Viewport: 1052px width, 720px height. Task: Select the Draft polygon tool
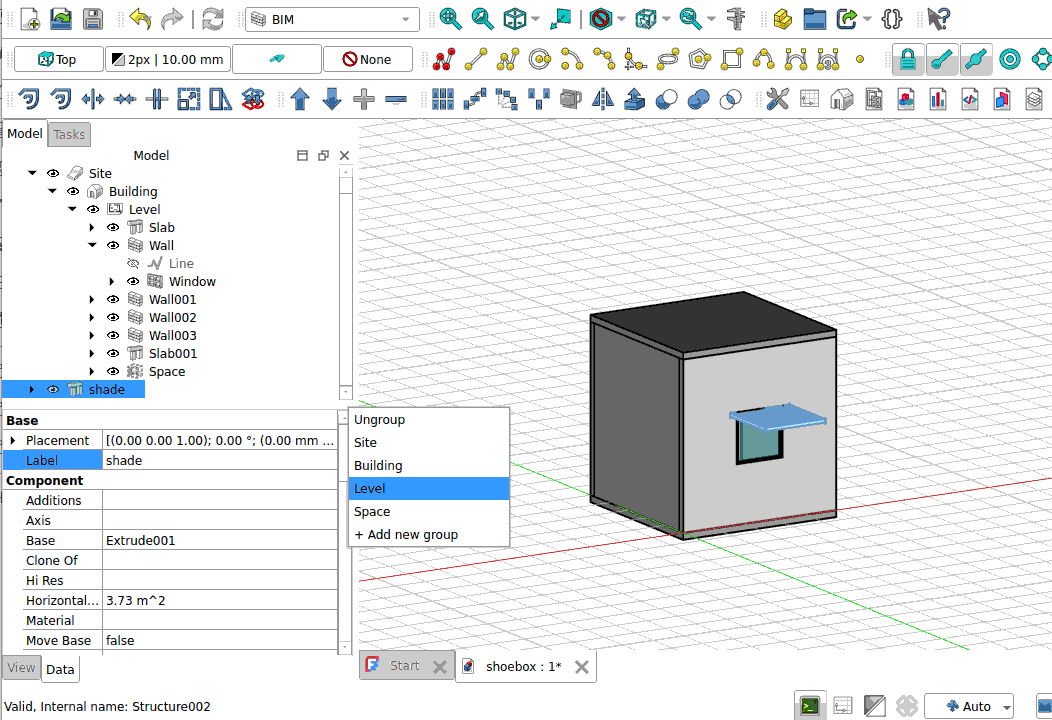700,60
